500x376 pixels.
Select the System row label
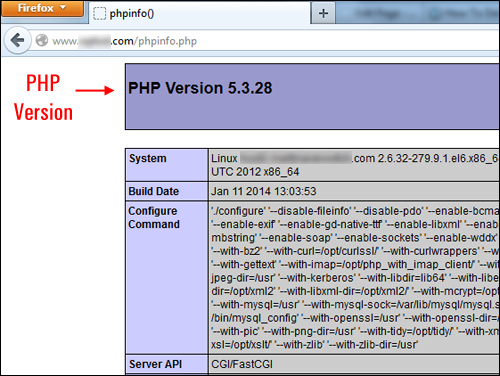click(148, 158)
